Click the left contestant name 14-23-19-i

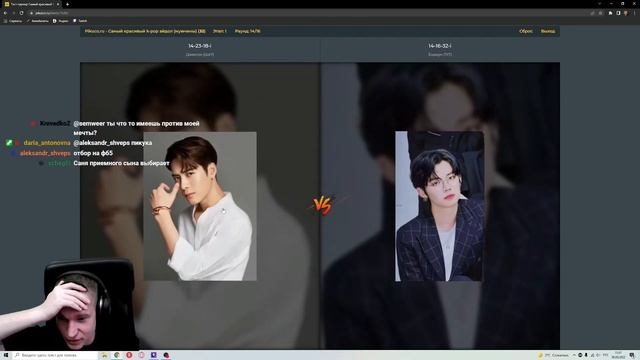pyautogui.click(x=200, y=46)
